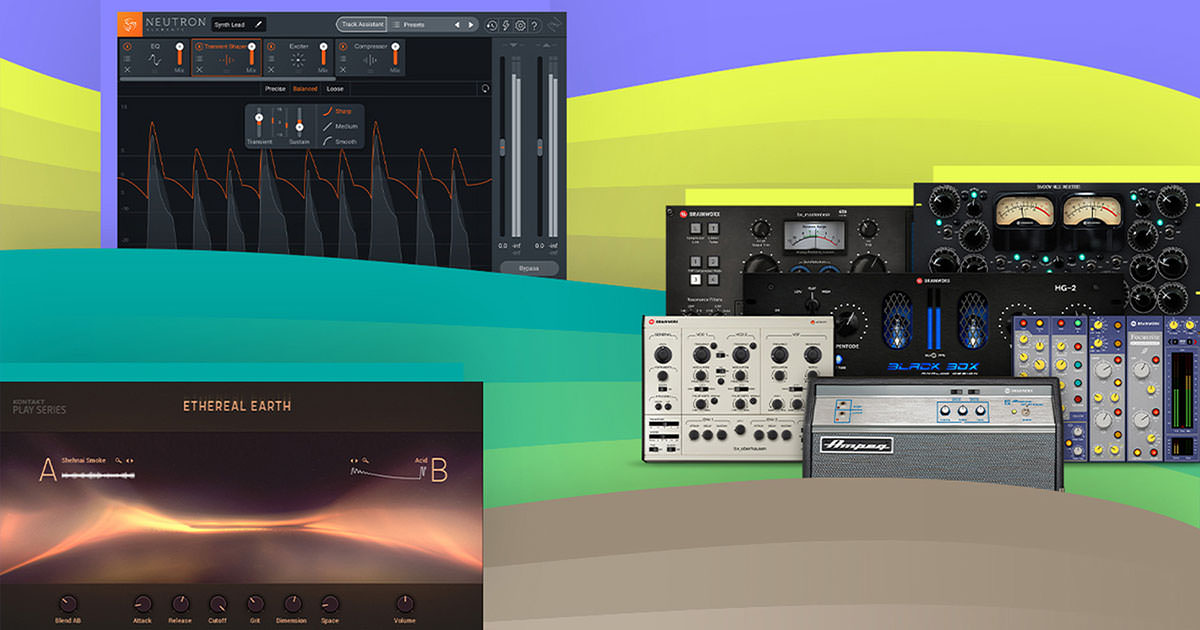This screenshot has width=1200, height=630.
Task: Click the Synth Lead track name field
Action: pos(240,24)
